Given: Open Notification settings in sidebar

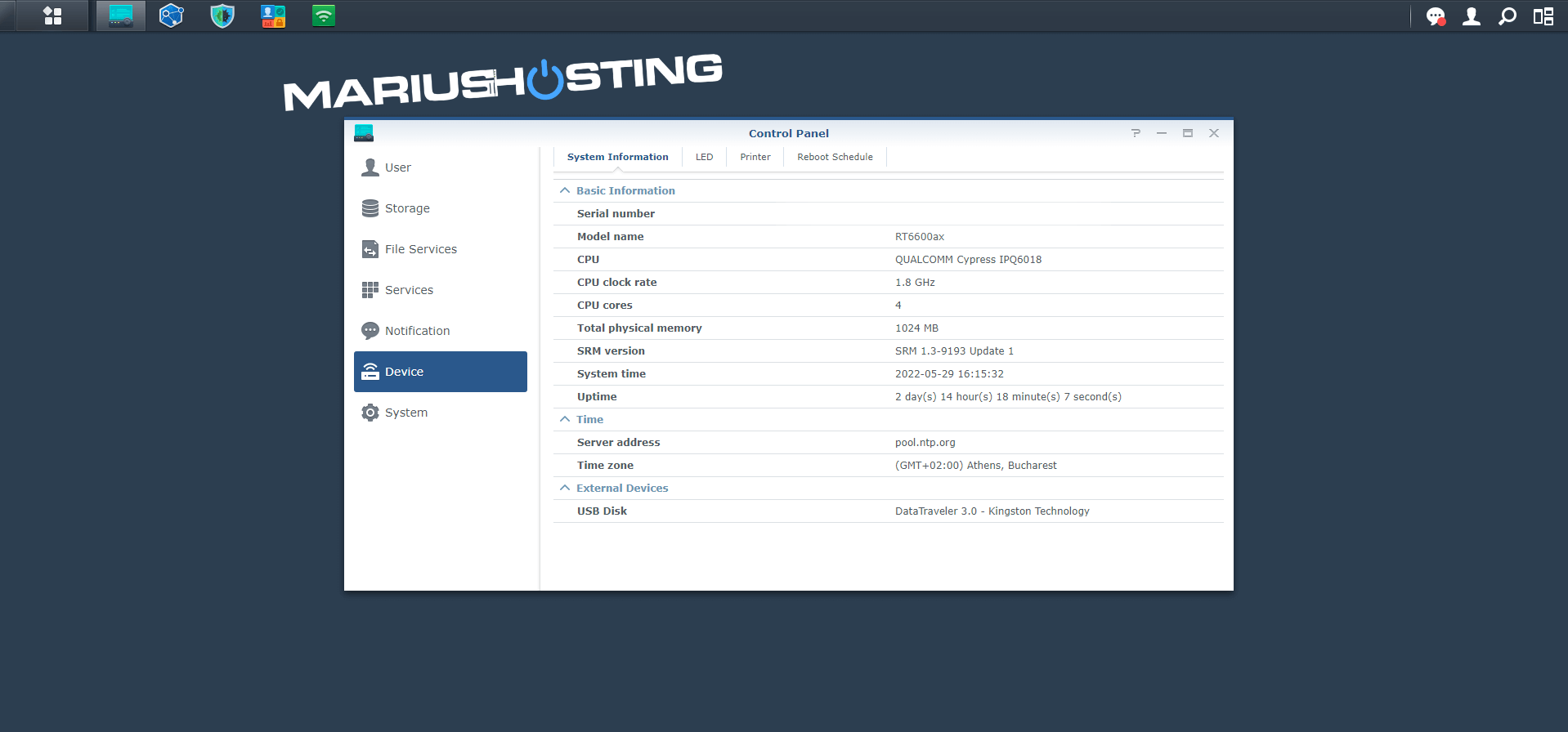Looking at the screenshot, I should [441, 331].
